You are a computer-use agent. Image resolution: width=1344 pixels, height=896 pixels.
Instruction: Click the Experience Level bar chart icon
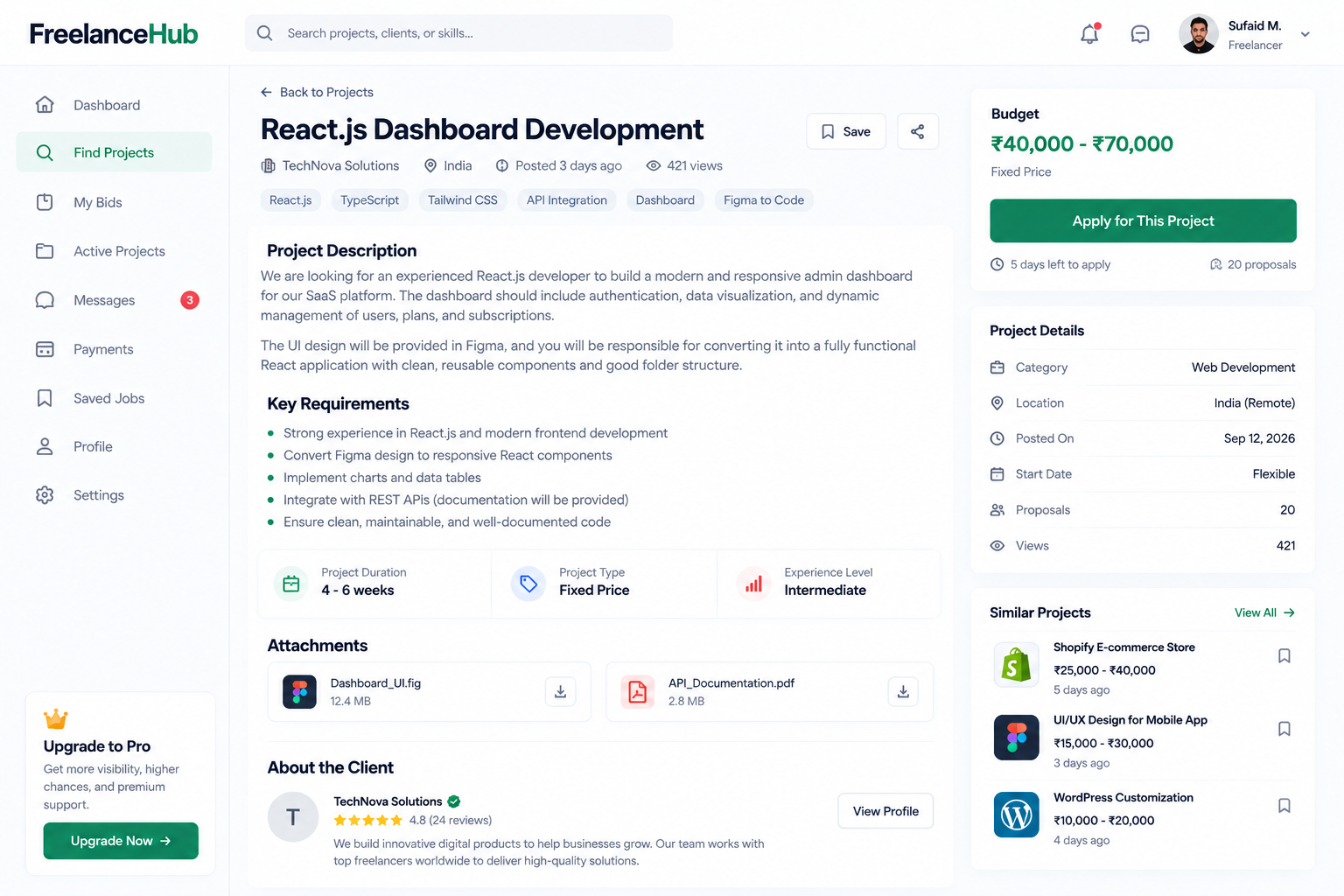pos(753,584)
